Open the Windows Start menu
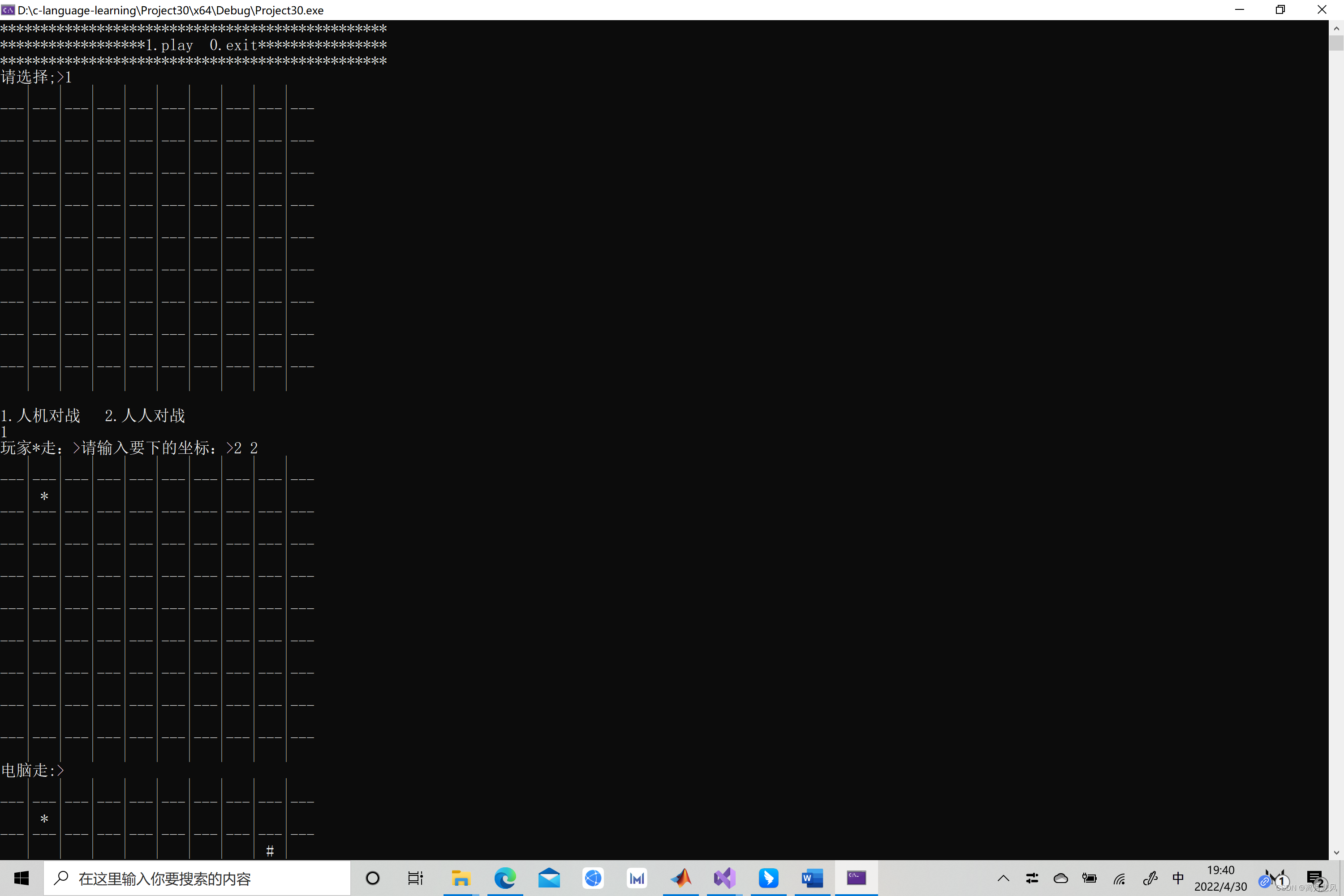Image resolution: width=1344 pixels, height=896 pixels. pyautogui.click(x=21, y=878)
